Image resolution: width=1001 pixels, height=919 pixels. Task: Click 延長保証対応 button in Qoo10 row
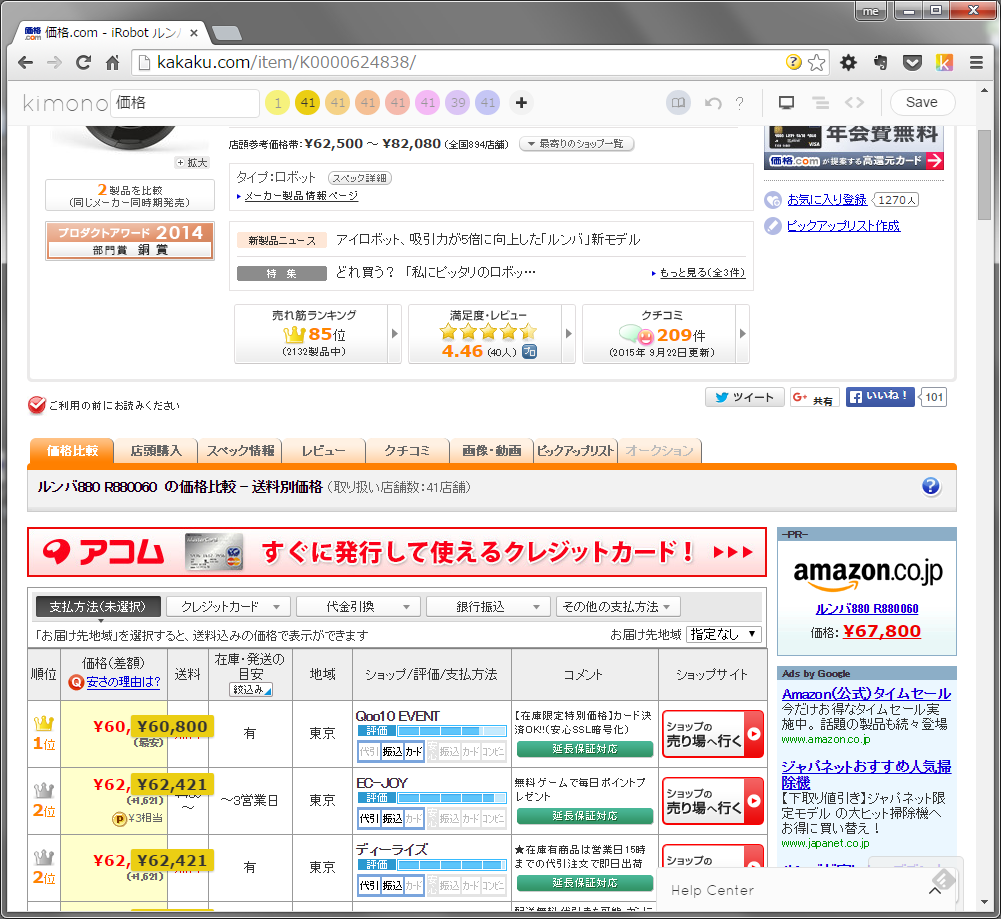click(x=585, y=749)
